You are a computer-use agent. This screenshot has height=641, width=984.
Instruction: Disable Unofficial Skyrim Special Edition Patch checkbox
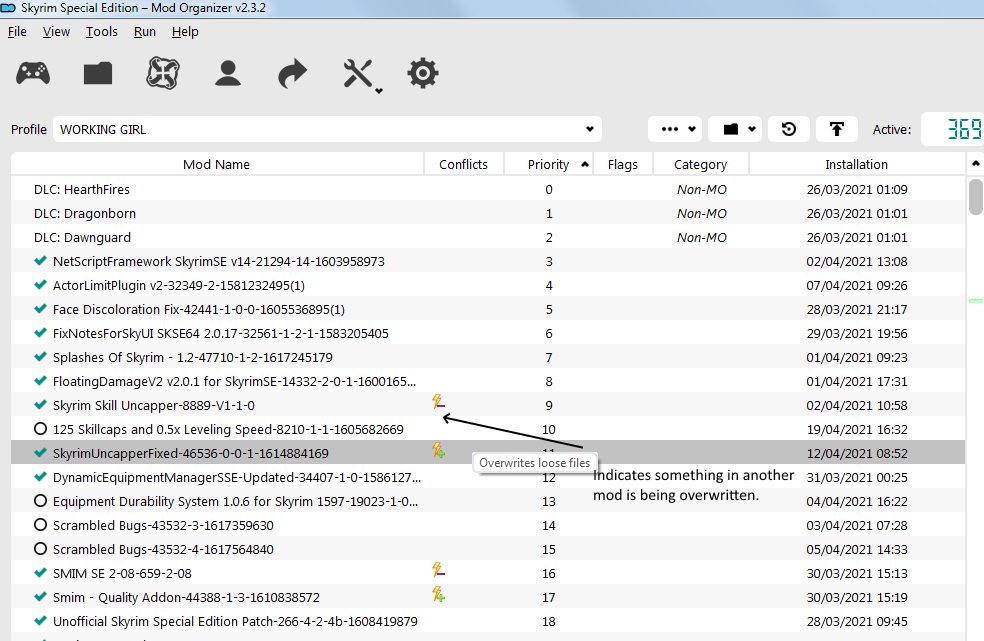pyautogui.click(x=41, y=621)
